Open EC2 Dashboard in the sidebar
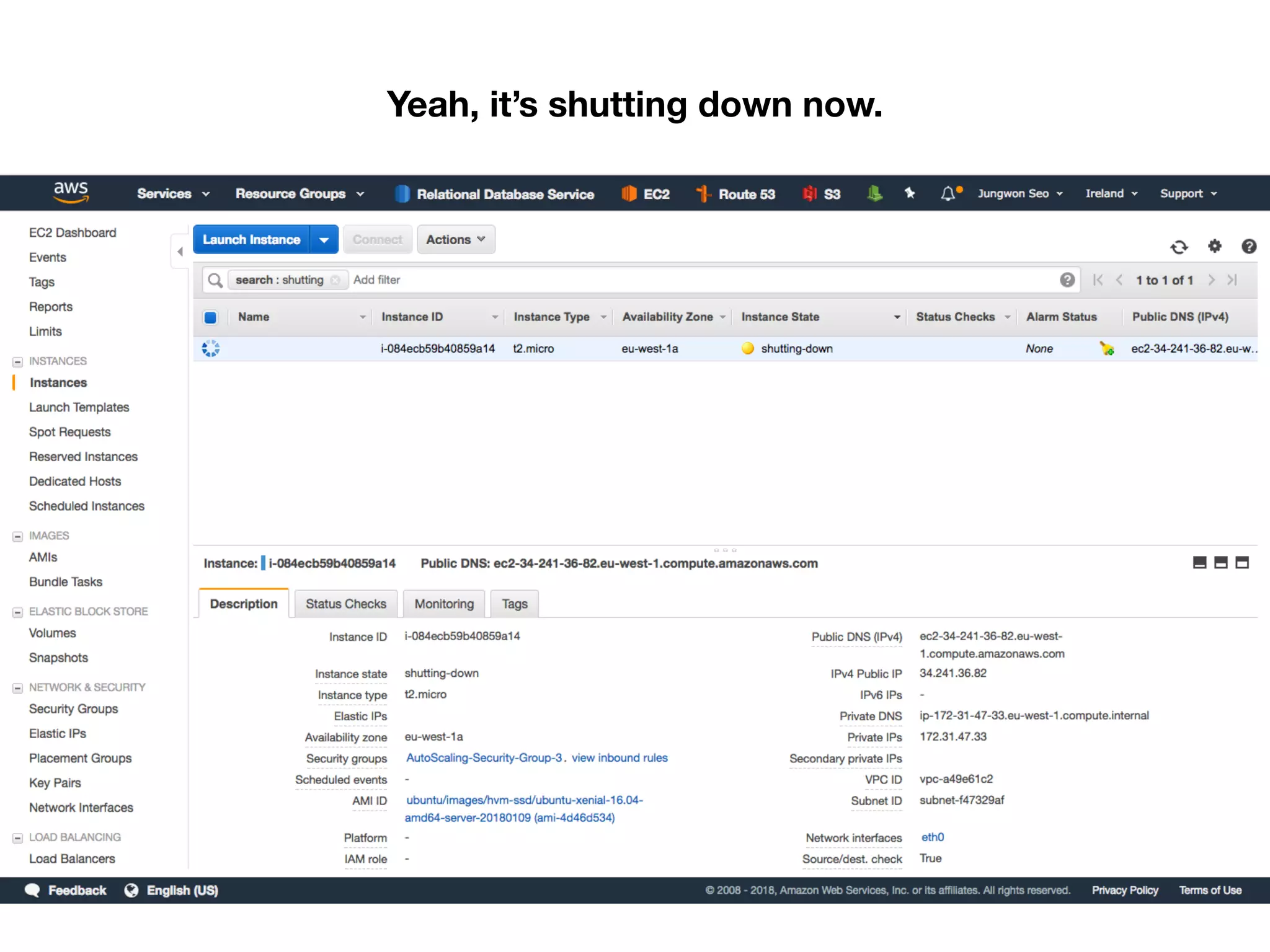The width and height of the screenshot is (1270, 952). (x=73, y=233)
